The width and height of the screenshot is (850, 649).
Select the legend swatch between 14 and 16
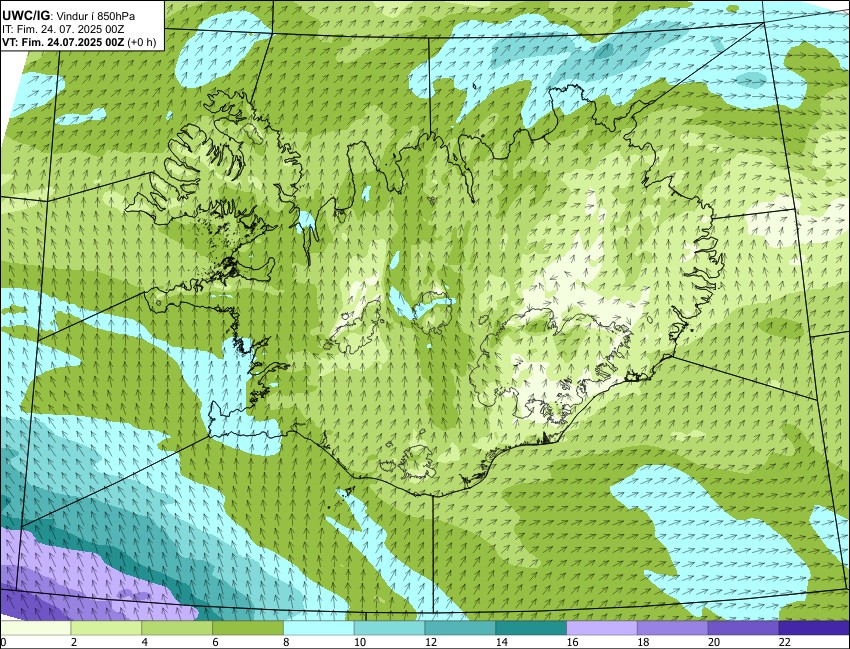[531, 628]
